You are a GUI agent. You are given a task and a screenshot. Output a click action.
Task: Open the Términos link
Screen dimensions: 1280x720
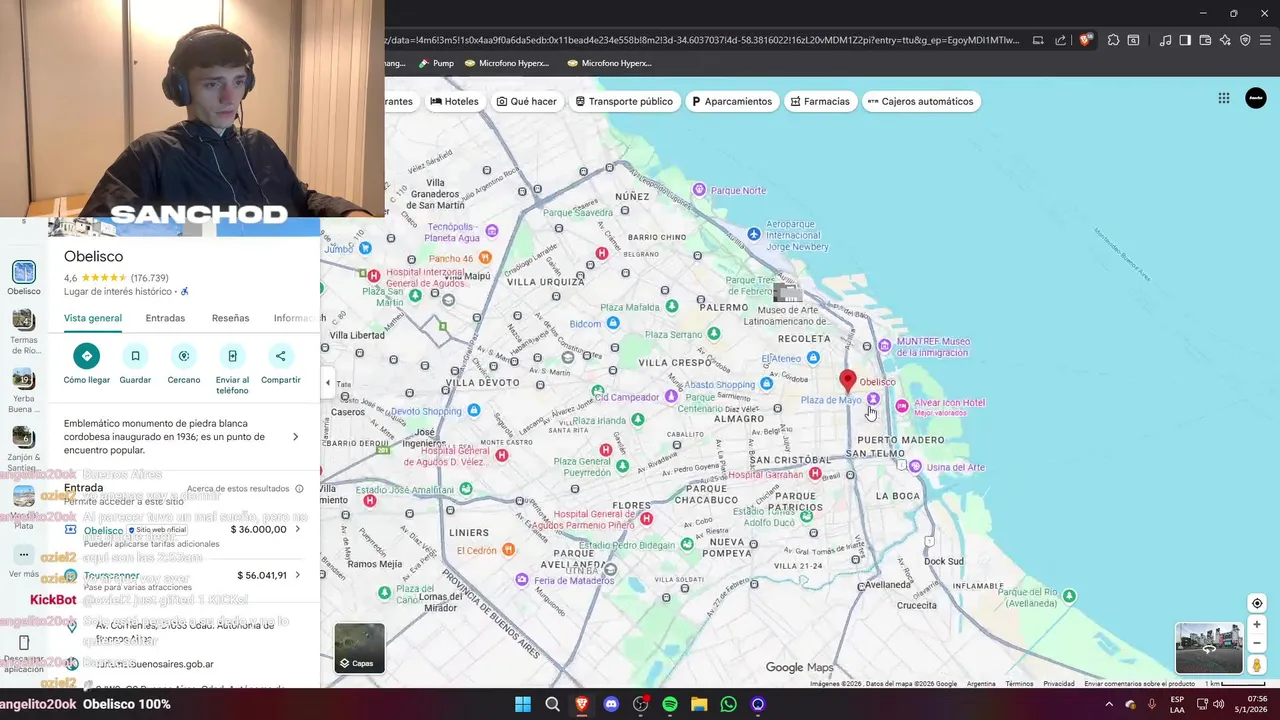pyautogui.click(x=1019, y=684)
